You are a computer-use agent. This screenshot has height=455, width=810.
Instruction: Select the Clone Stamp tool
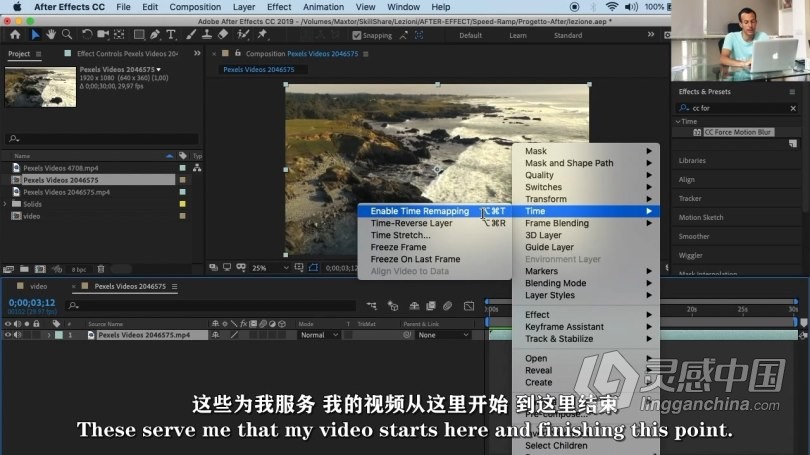coord(207,35)
